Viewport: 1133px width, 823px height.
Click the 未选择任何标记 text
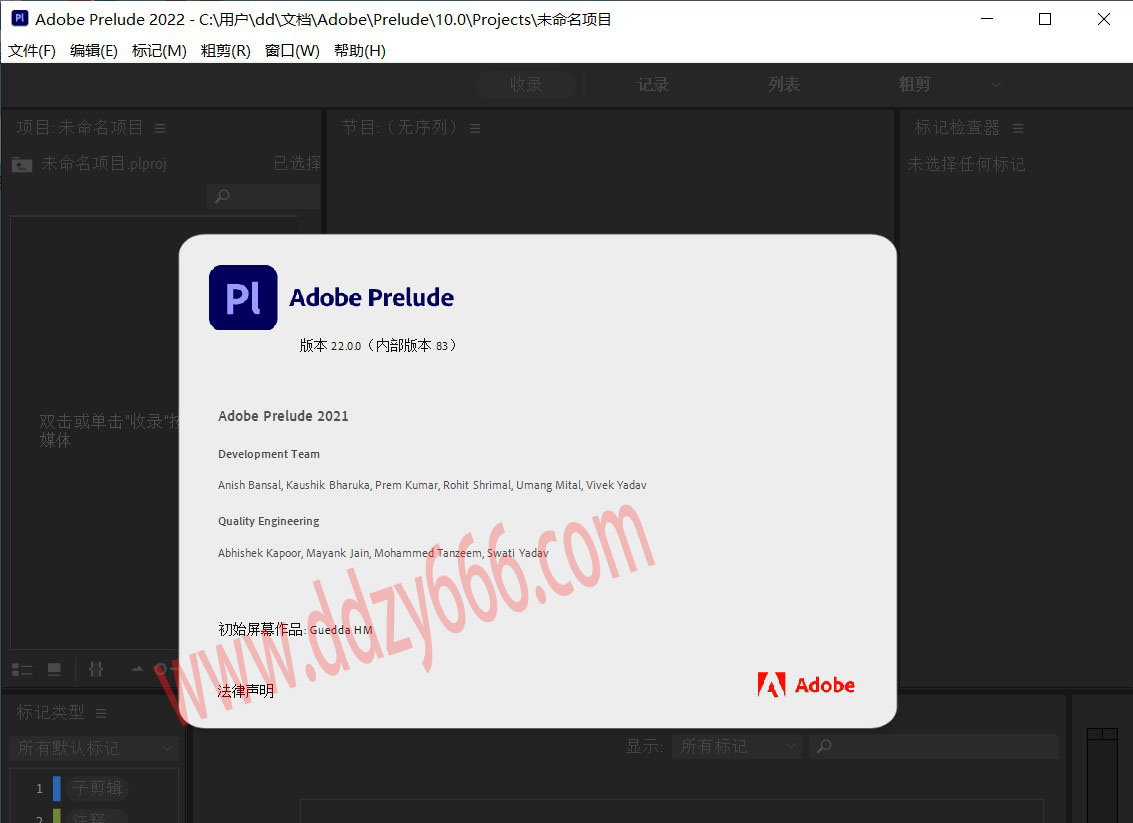[966, 165]
